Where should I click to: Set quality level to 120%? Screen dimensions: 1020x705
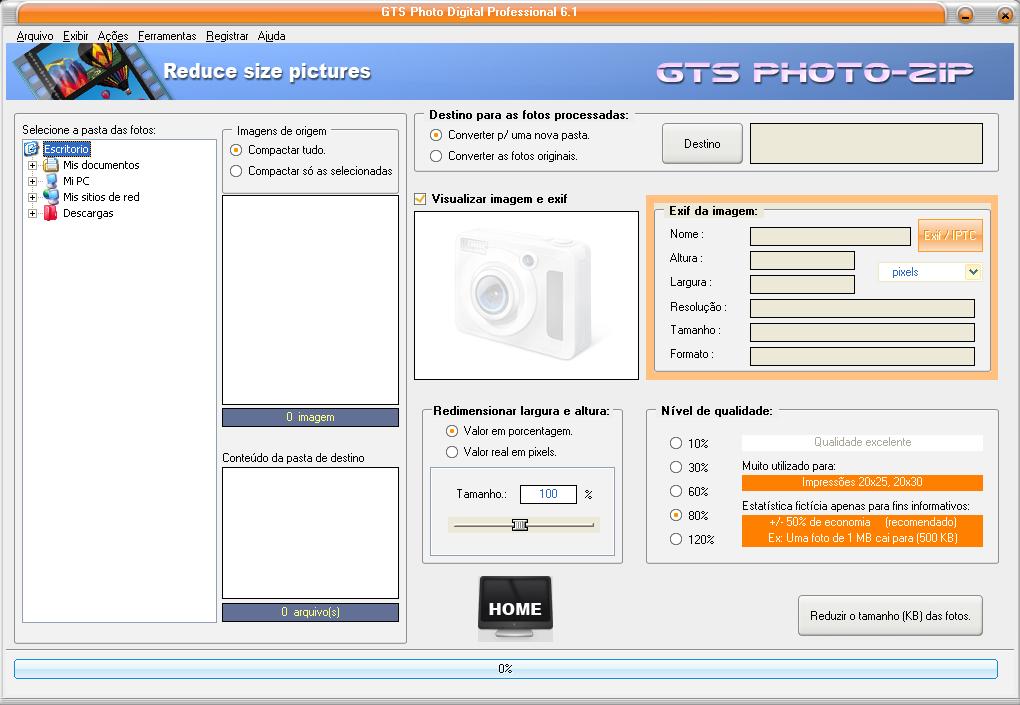[676, 539]
